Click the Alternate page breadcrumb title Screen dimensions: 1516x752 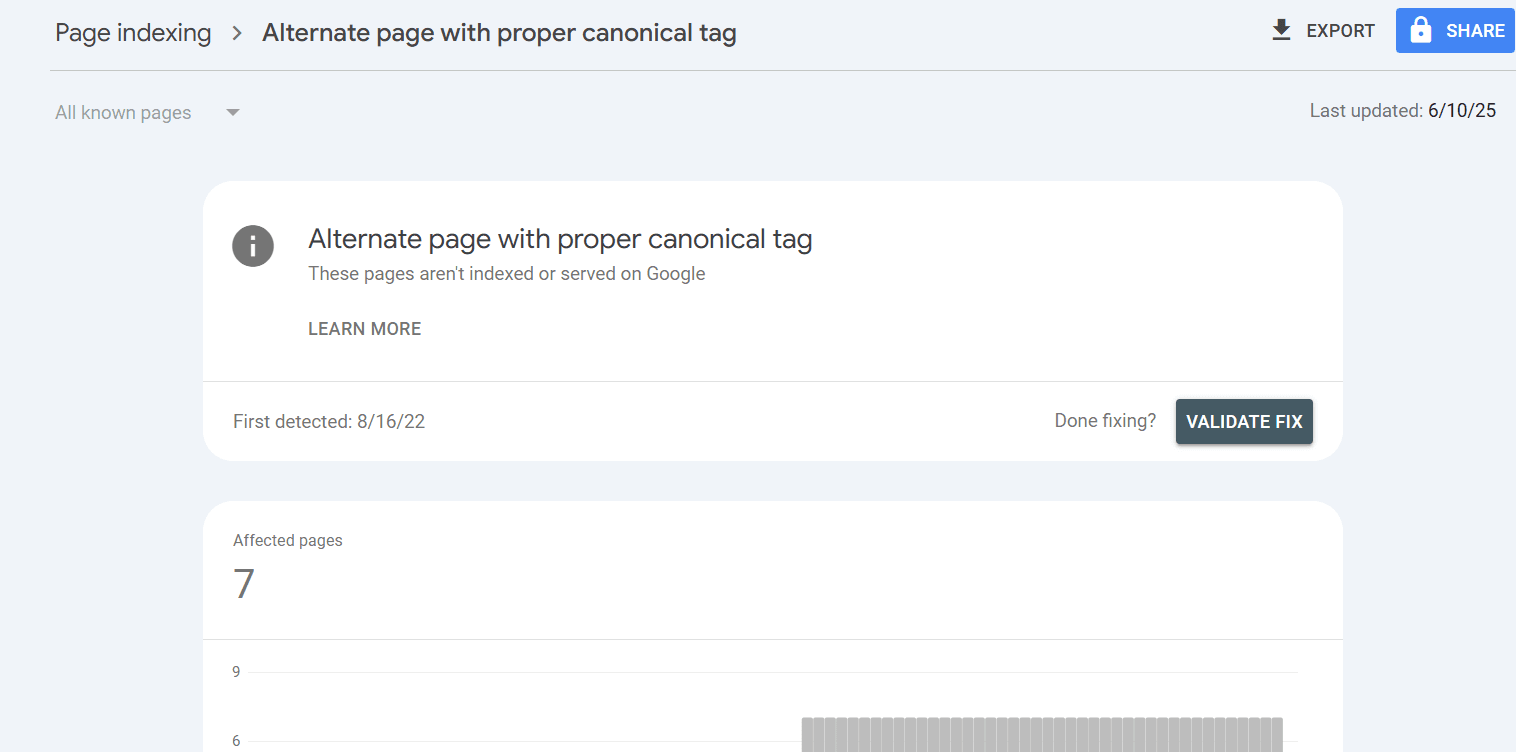[x=498, y=32]
